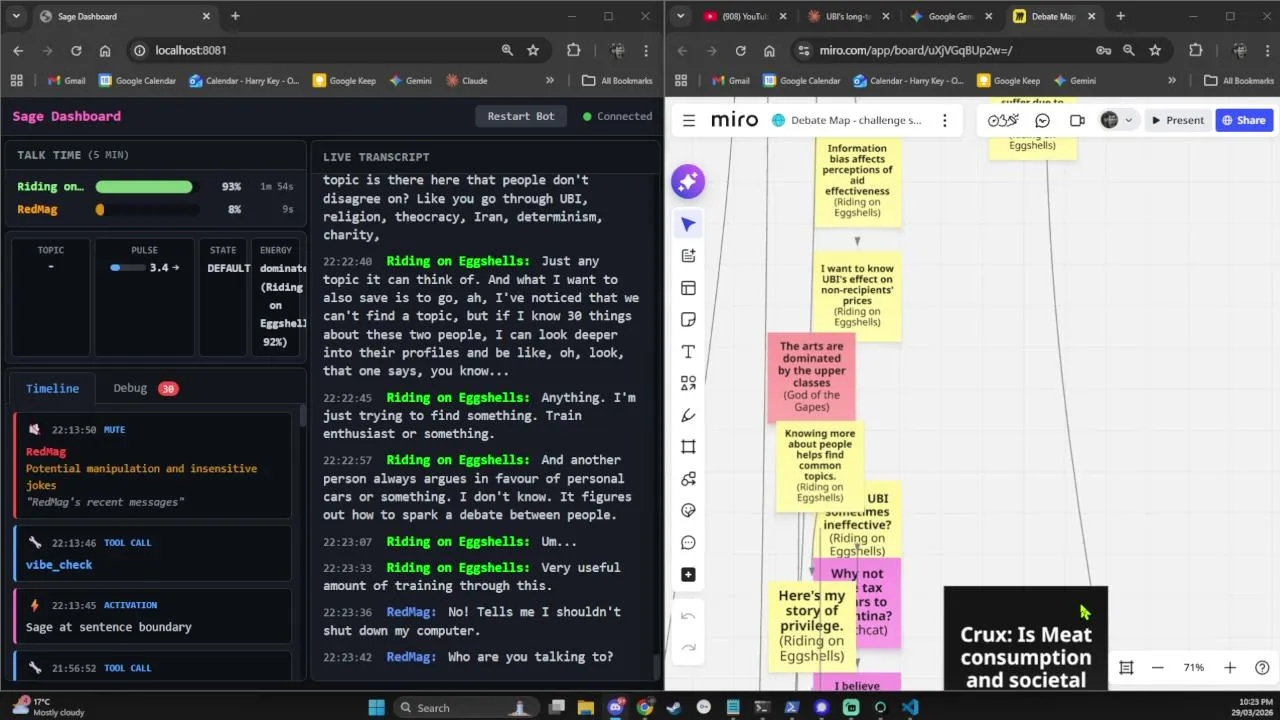Expand Miro user avatar dropdown
Image resolution: width=1280 pixels, height=720 pixels.
click(1128, 120)
